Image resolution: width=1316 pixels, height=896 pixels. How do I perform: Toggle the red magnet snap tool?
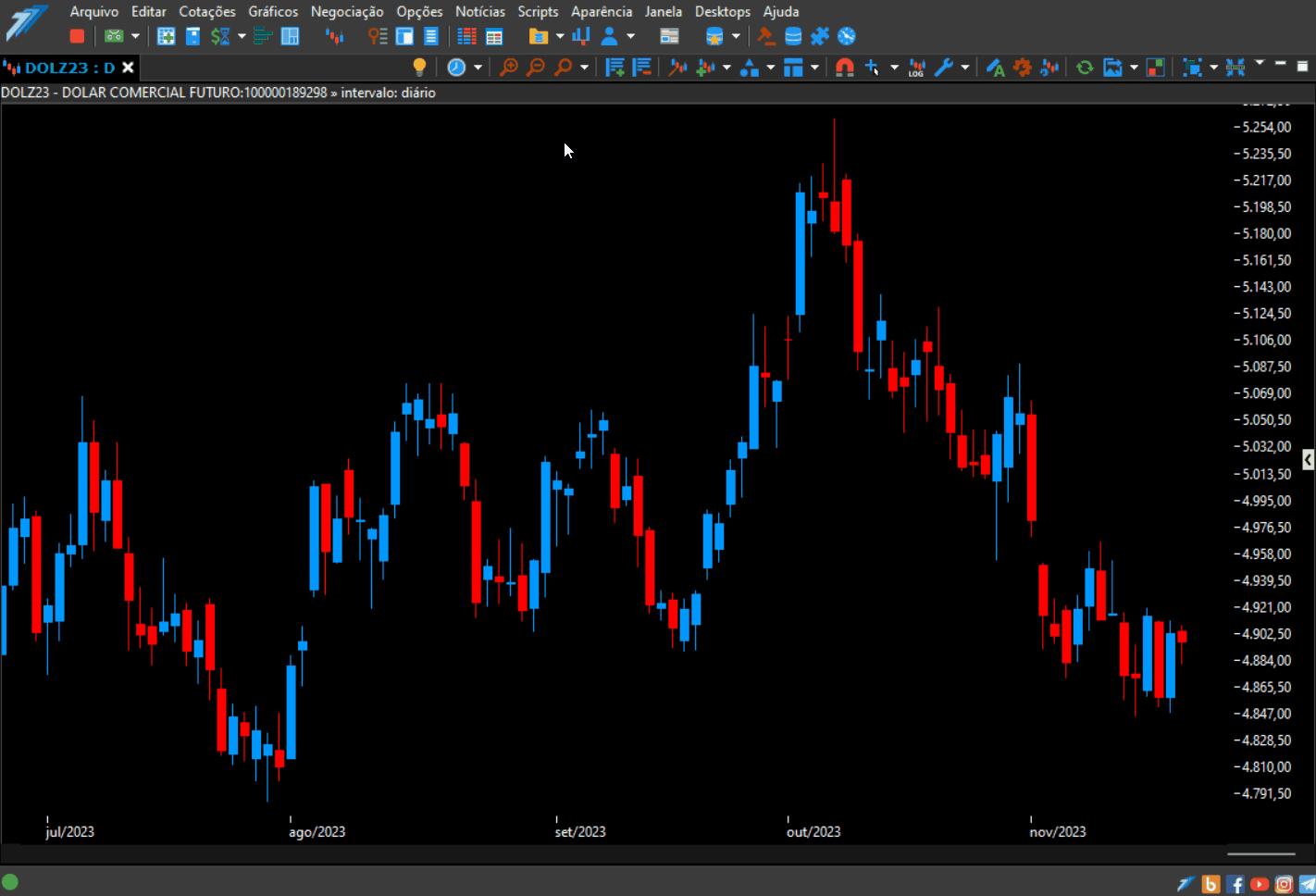pos(844,67)
